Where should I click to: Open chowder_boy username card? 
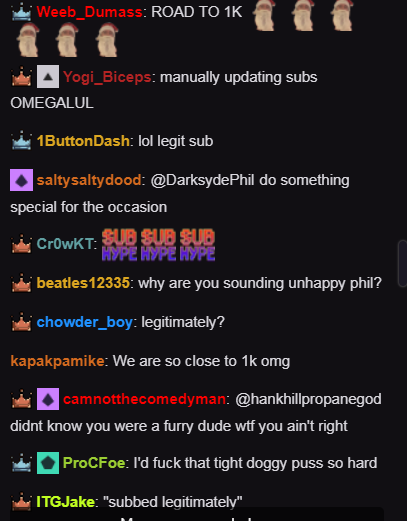(85, 322)
